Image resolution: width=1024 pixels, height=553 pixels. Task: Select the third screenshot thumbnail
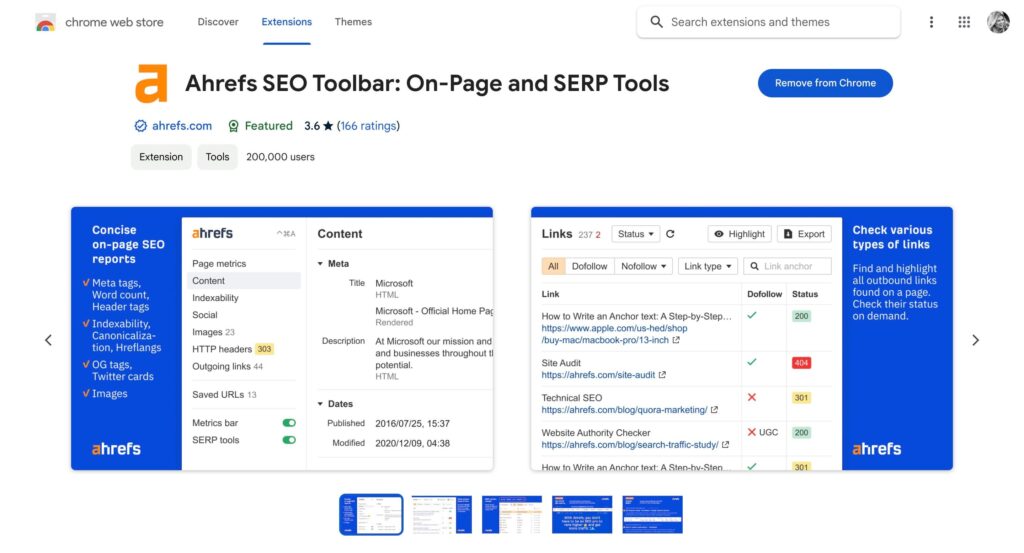512,514
